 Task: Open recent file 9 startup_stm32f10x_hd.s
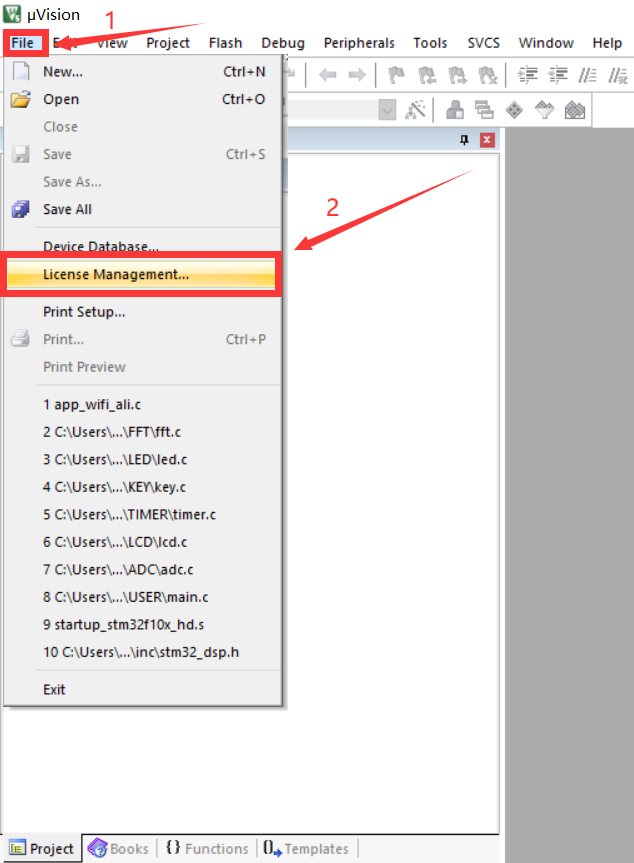click(x=143, y=625)
